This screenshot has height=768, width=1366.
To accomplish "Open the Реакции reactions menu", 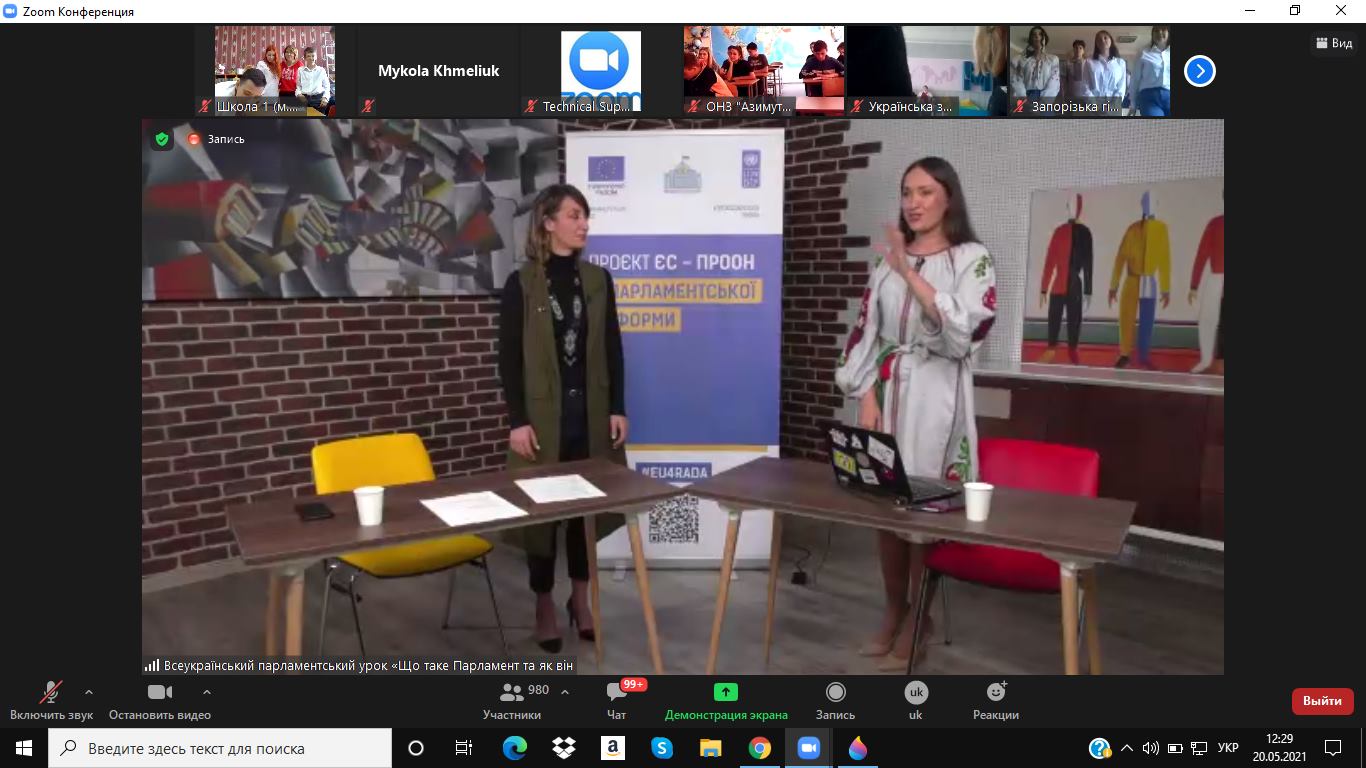I will pos(996,701).
